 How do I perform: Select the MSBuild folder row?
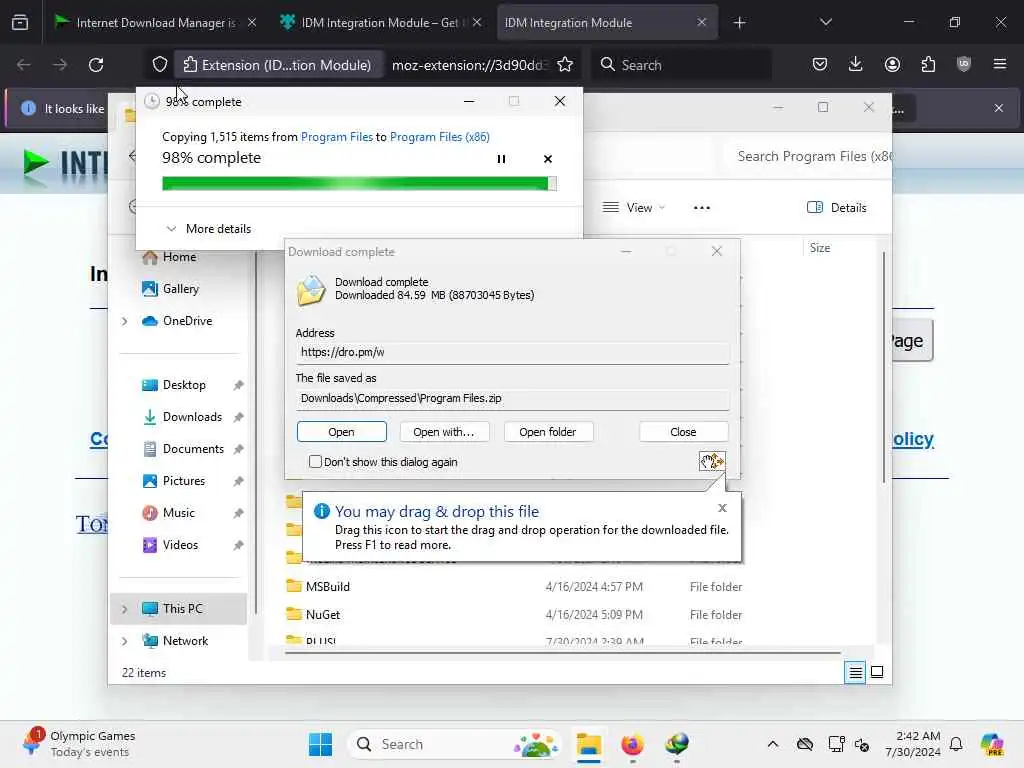click(513, 586)
